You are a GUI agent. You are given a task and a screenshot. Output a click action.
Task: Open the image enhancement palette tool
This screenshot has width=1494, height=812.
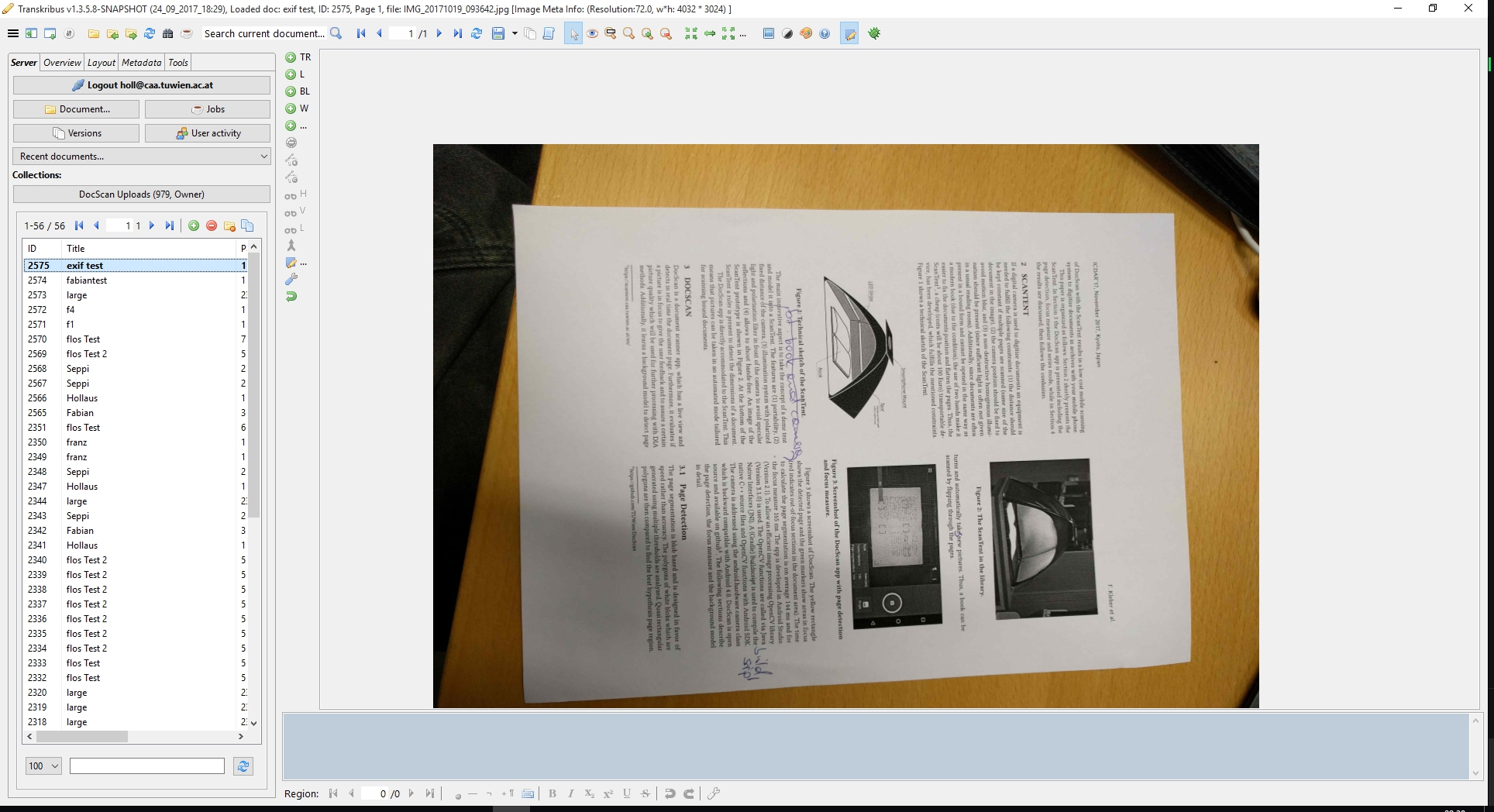(806, 33)
